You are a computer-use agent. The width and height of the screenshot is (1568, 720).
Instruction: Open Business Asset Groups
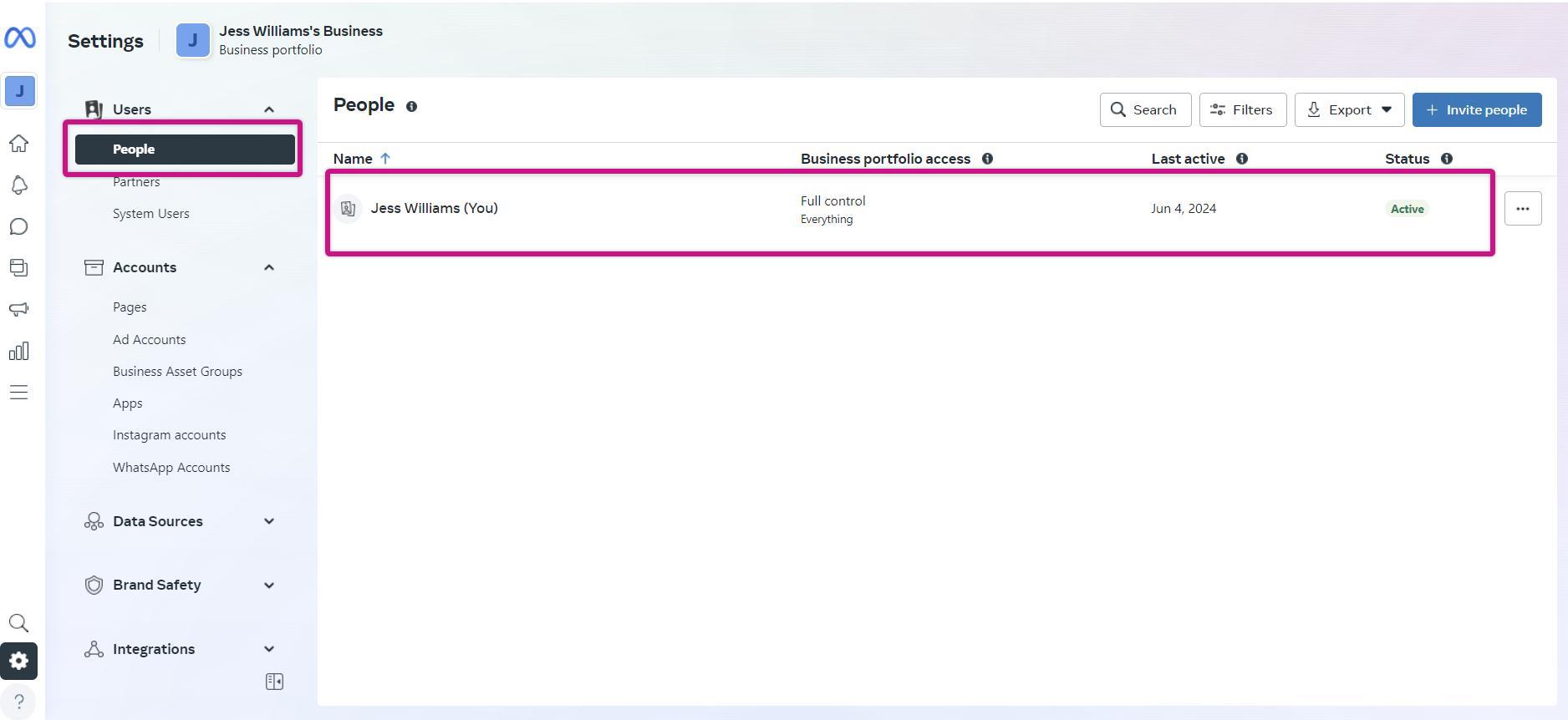tap(177, 372)
